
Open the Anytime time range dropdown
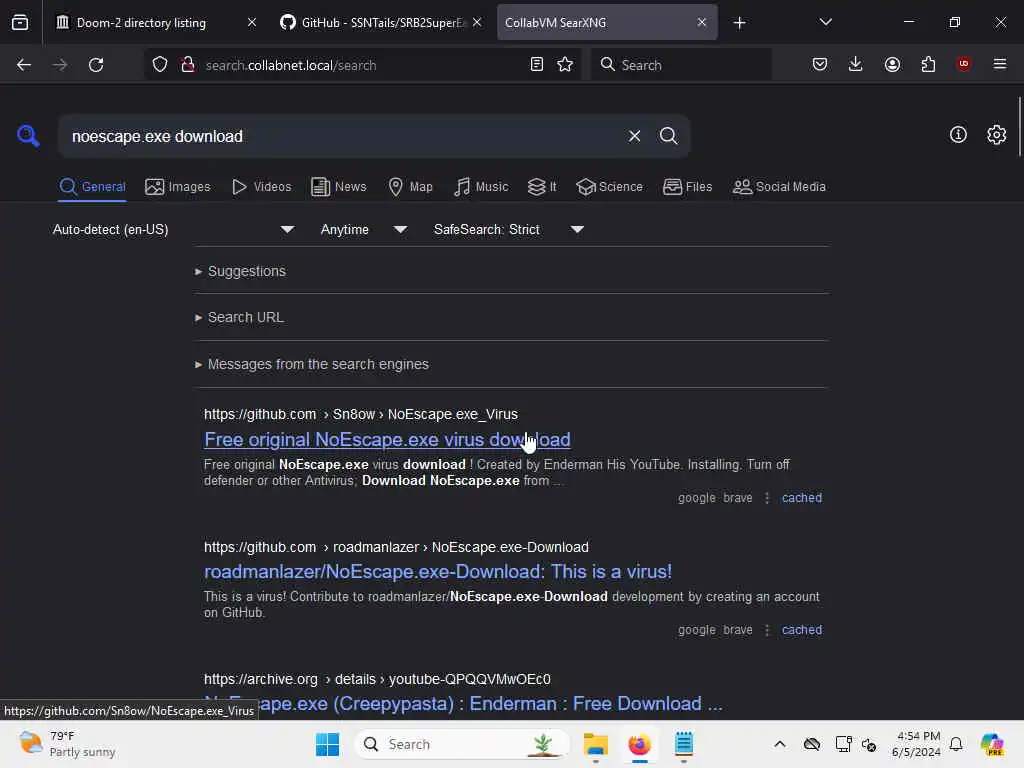(364, 229)
